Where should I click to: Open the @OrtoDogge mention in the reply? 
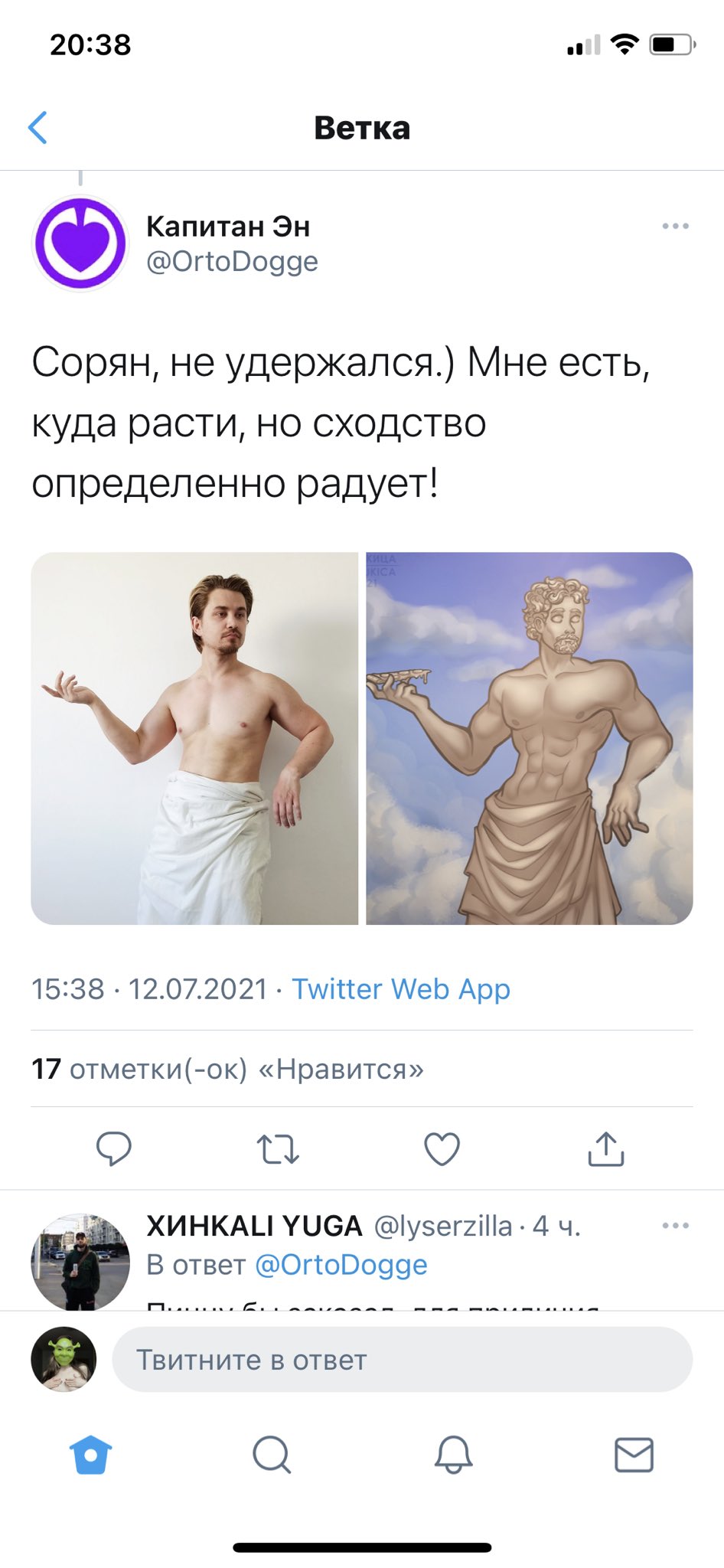coord(341,1265)
